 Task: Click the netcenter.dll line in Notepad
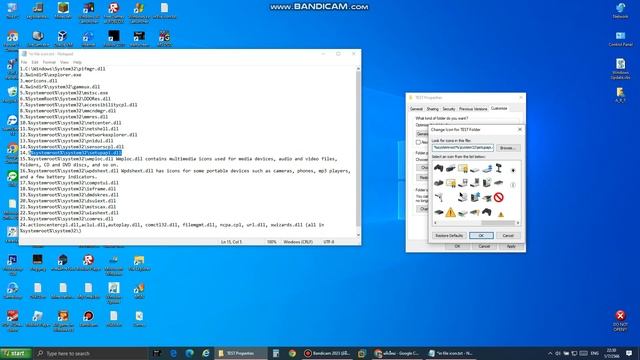pos(71,122)
